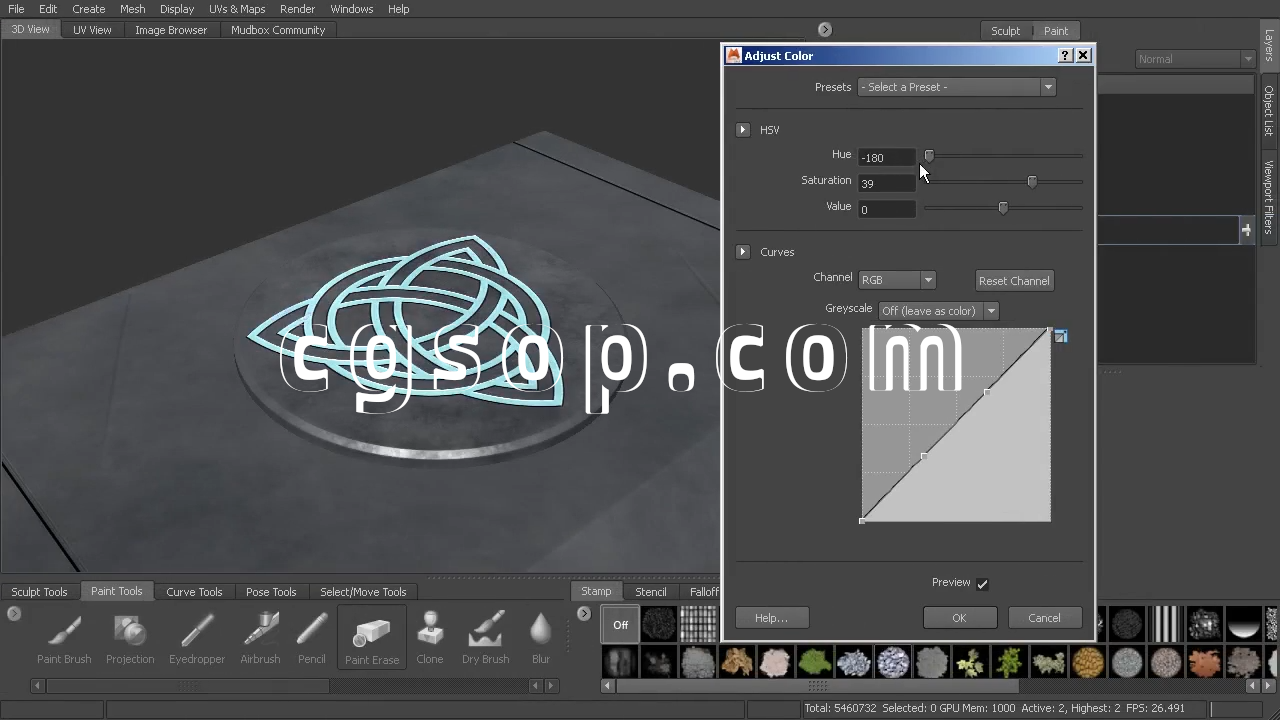Screen dimensions: 1280x720
Task: Select the Projection tool
Action: coord(130,638)
